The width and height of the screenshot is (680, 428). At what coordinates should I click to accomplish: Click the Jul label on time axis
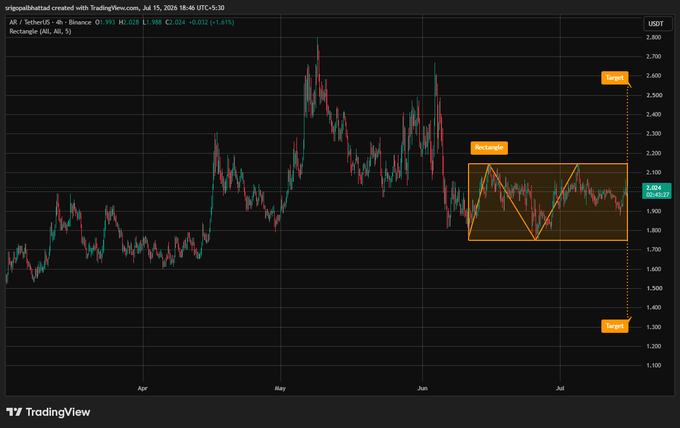(560, 388)
